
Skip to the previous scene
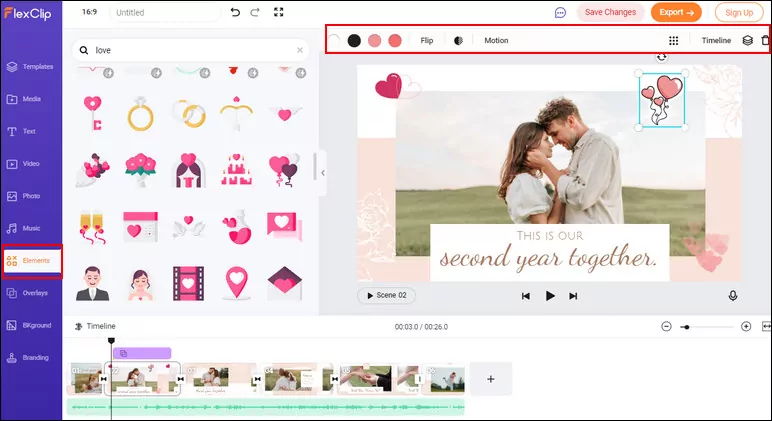(526, 296)
